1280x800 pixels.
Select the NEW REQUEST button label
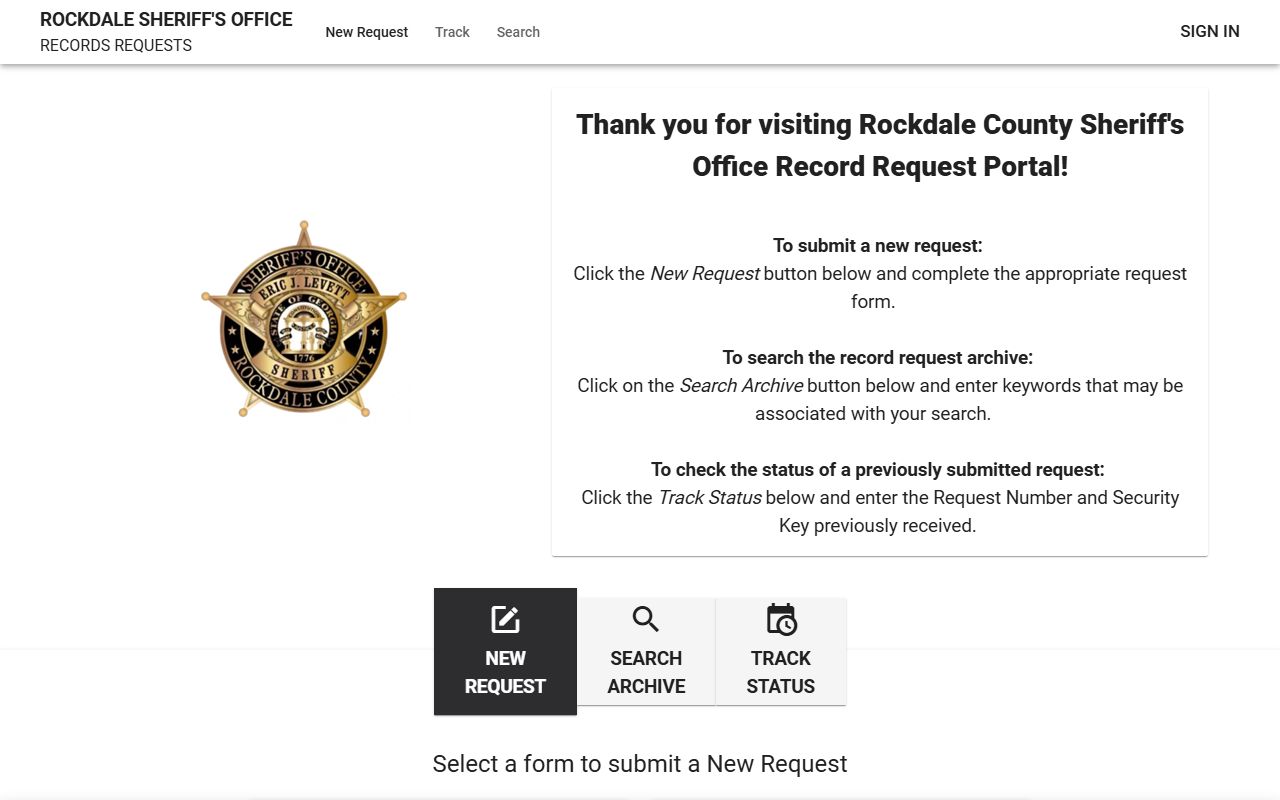(505, 672)
